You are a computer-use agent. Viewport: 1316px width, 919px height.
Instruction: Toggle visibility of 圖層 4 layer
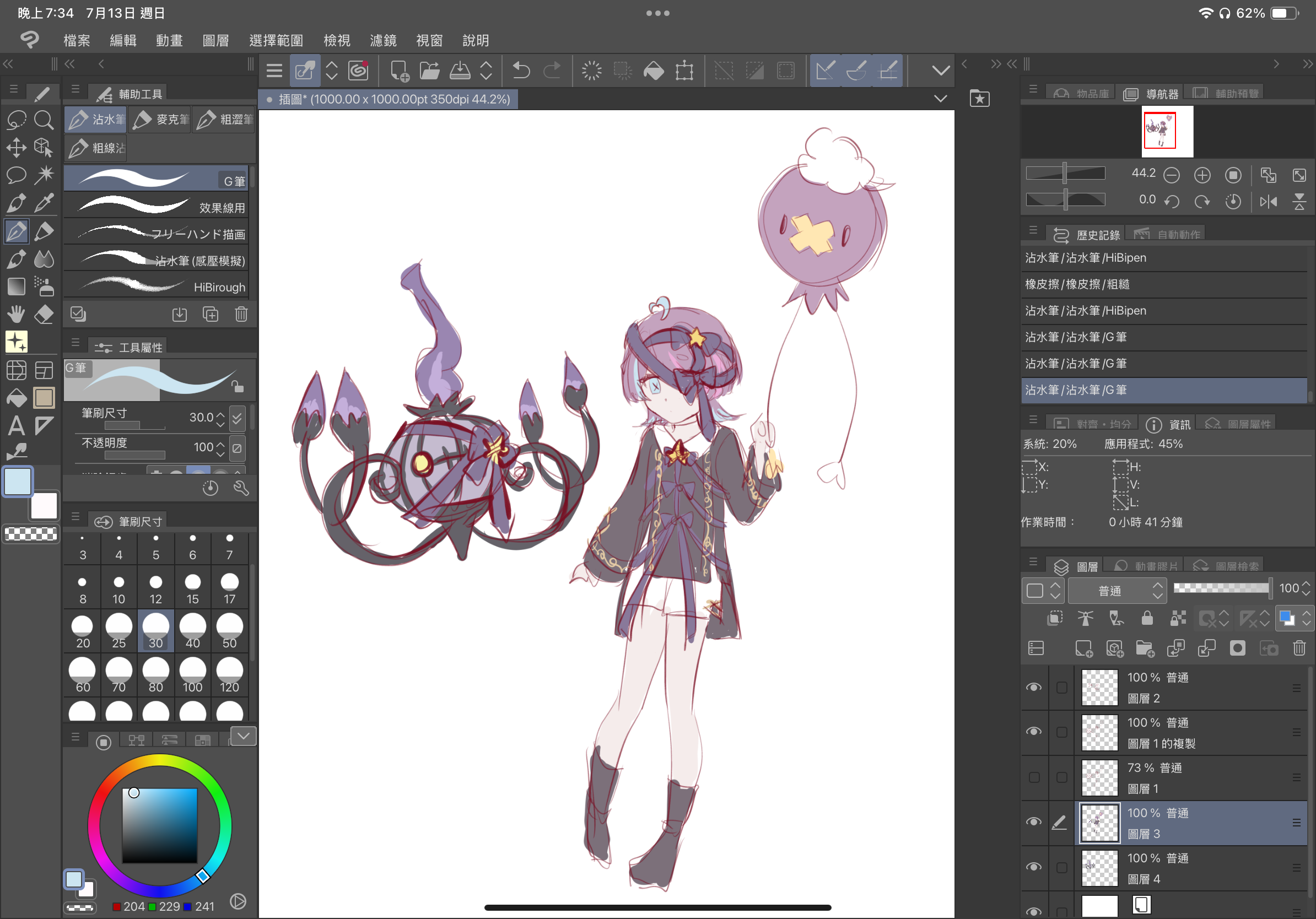coord(1033,867)
